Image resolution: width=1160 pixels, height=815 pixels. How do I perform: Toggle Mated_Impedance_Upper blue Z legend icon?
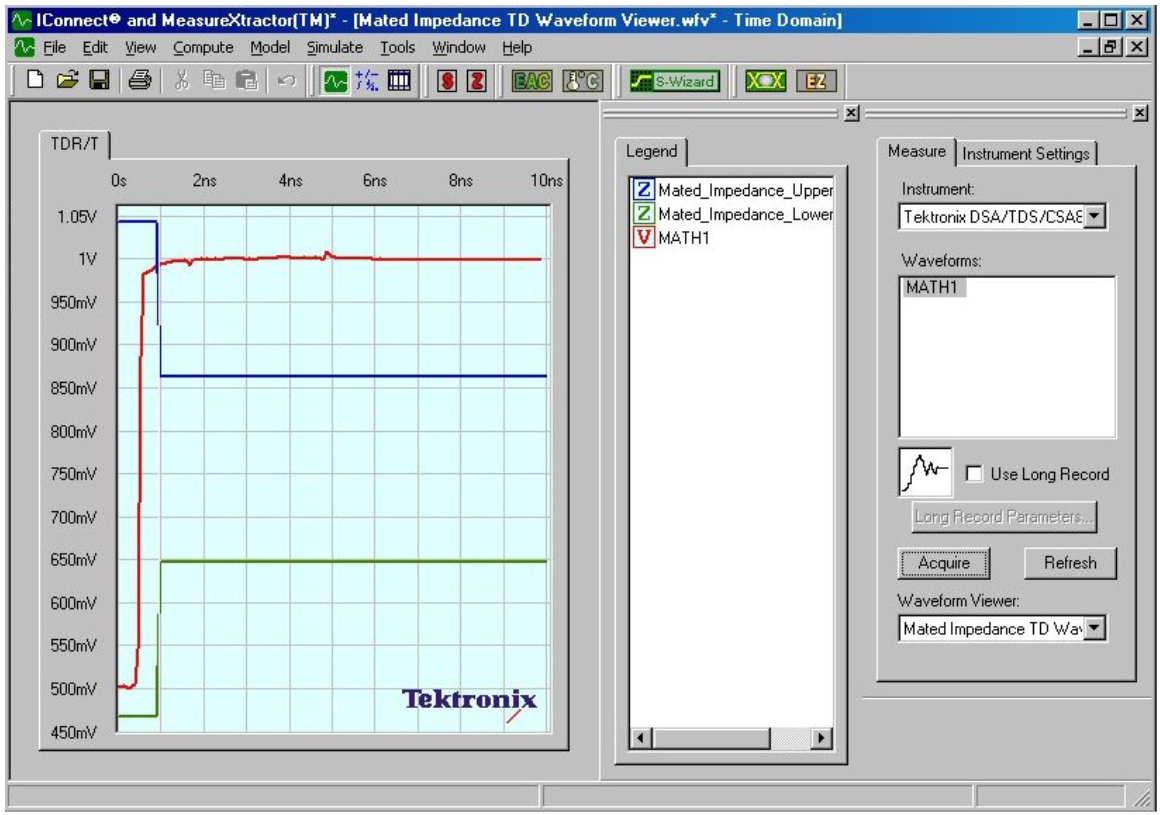click(x=644, y=190)
